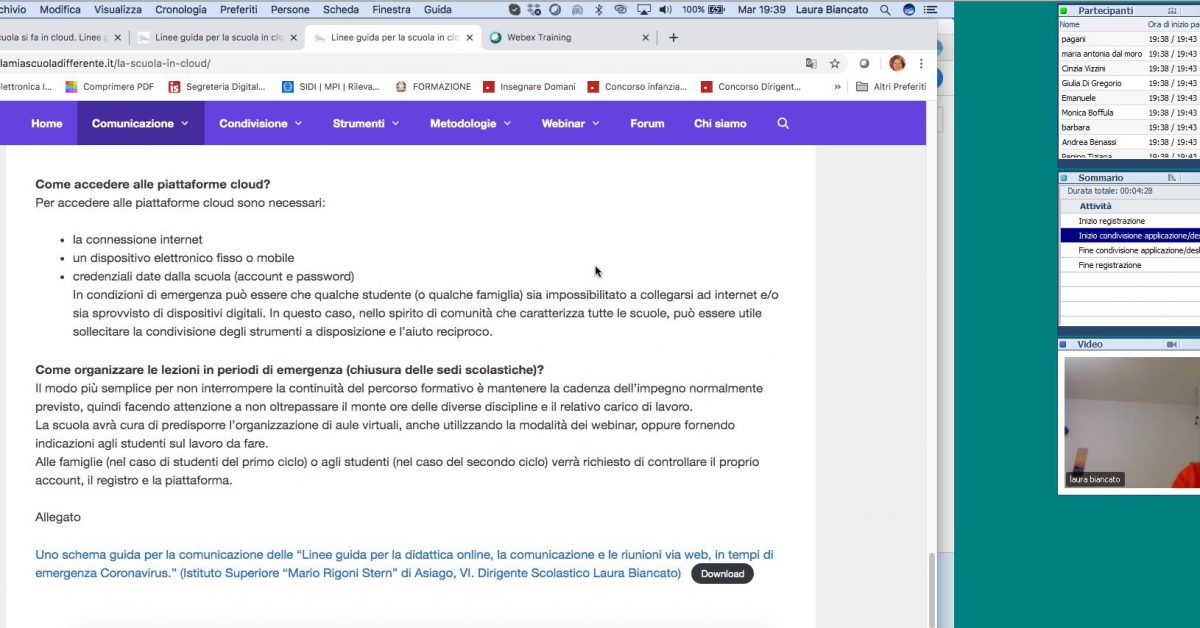Open 'Concorso Dirigent...' bookmark
Viewport: 1200px width, 628px height.
point(751,87)
